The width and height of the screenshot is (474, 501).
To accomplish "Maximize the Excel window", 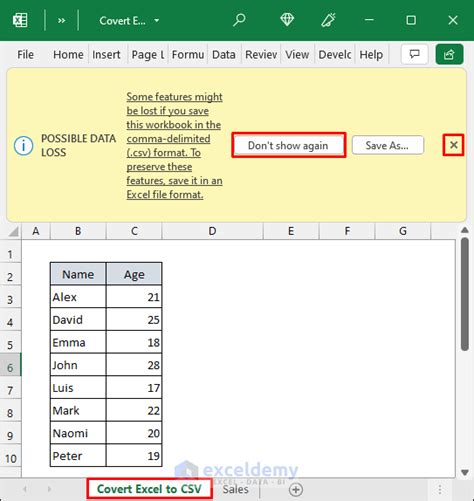I will click(411, 20).
